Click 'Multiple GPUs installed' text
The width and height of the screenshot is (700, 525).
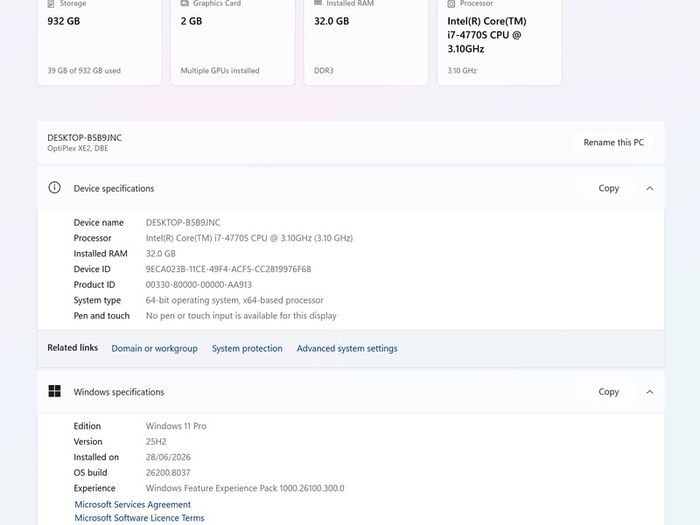coord(220,71)
